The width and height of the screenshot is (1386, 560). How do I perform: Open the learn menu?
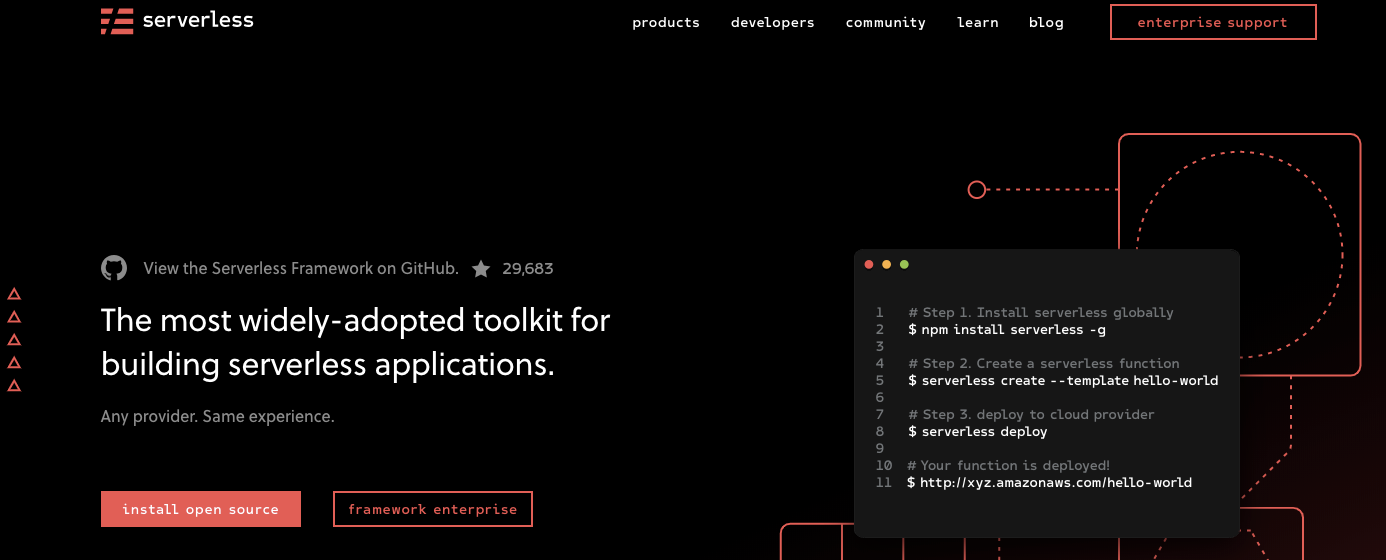pyautogui.click(x=978, y=22)
